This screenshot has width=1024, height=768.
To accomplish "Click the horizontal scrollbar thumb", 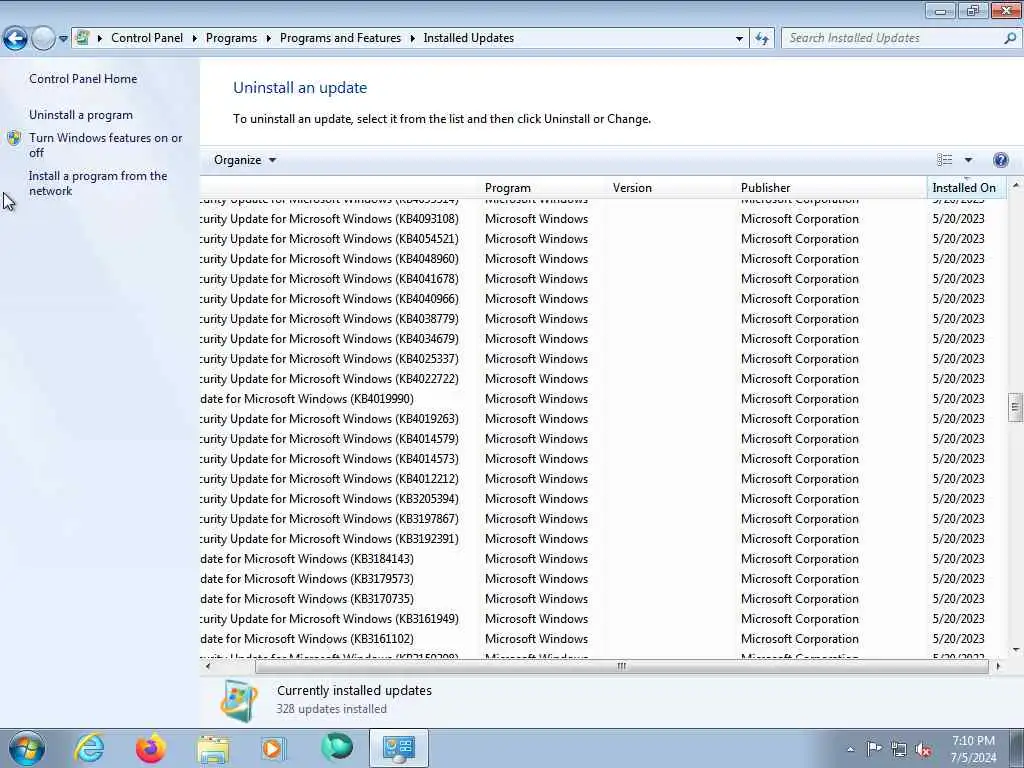I will 621,666.
